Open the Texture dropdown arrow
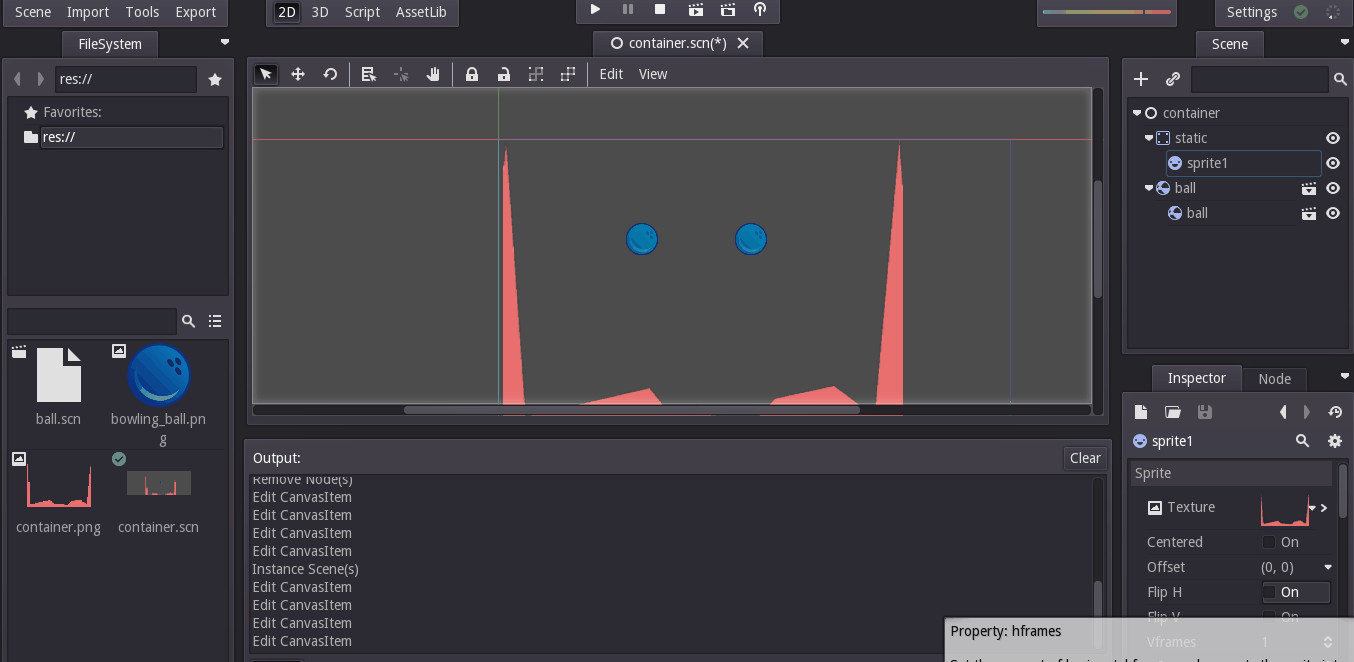1354x662 pixels. click(1312, 508)
